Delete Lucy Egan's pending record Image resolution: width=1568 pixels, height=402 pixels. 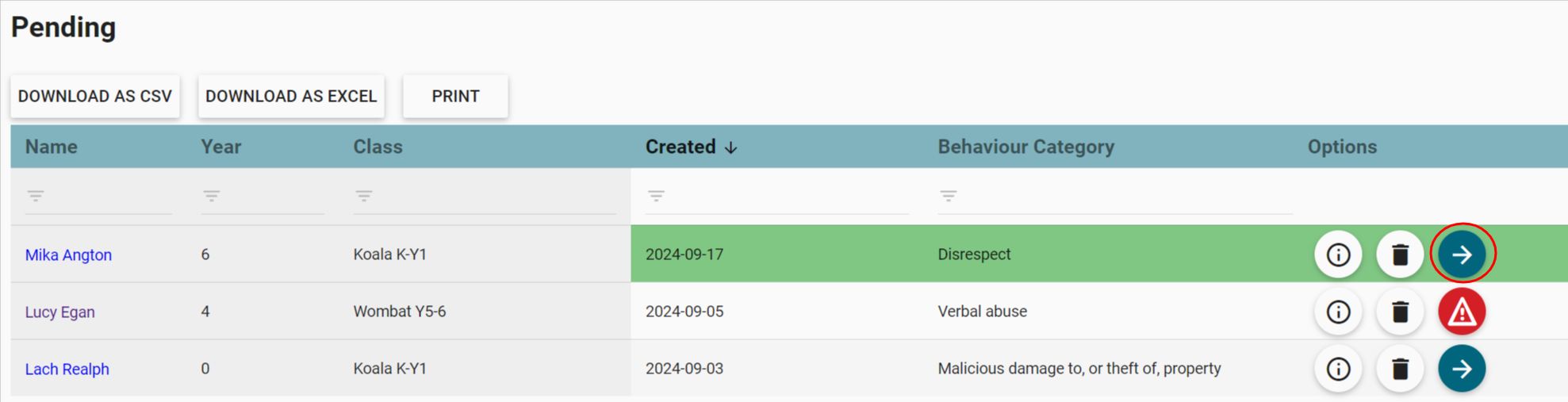pos(1400,312)
